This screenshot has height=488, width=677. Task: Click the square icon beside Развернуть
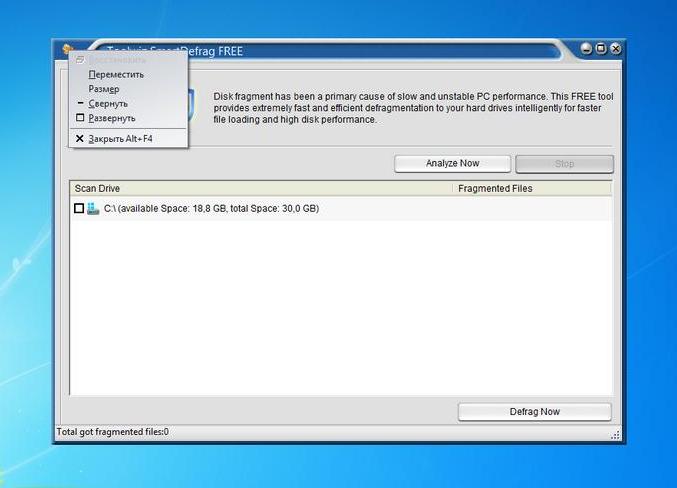(x=80, y=117)
